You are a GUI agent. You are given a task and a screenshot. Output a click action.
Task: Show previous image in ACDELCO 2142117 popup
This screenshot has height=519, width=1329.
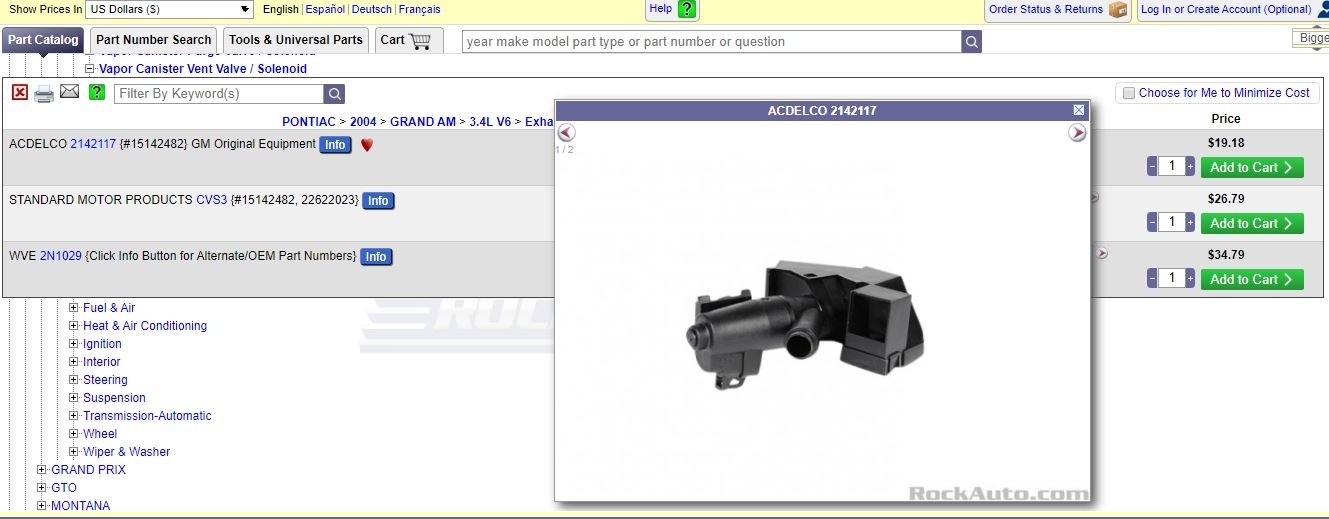[x=566, y=132]
